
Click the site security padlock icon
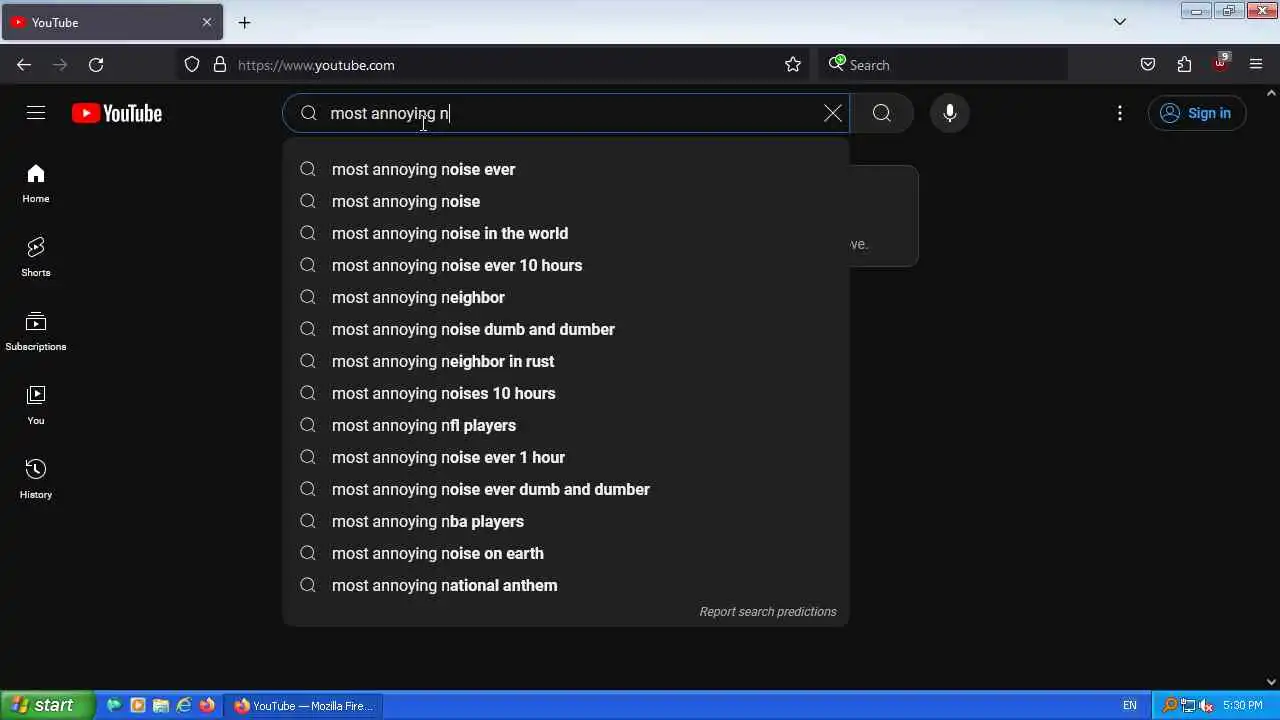220,65
